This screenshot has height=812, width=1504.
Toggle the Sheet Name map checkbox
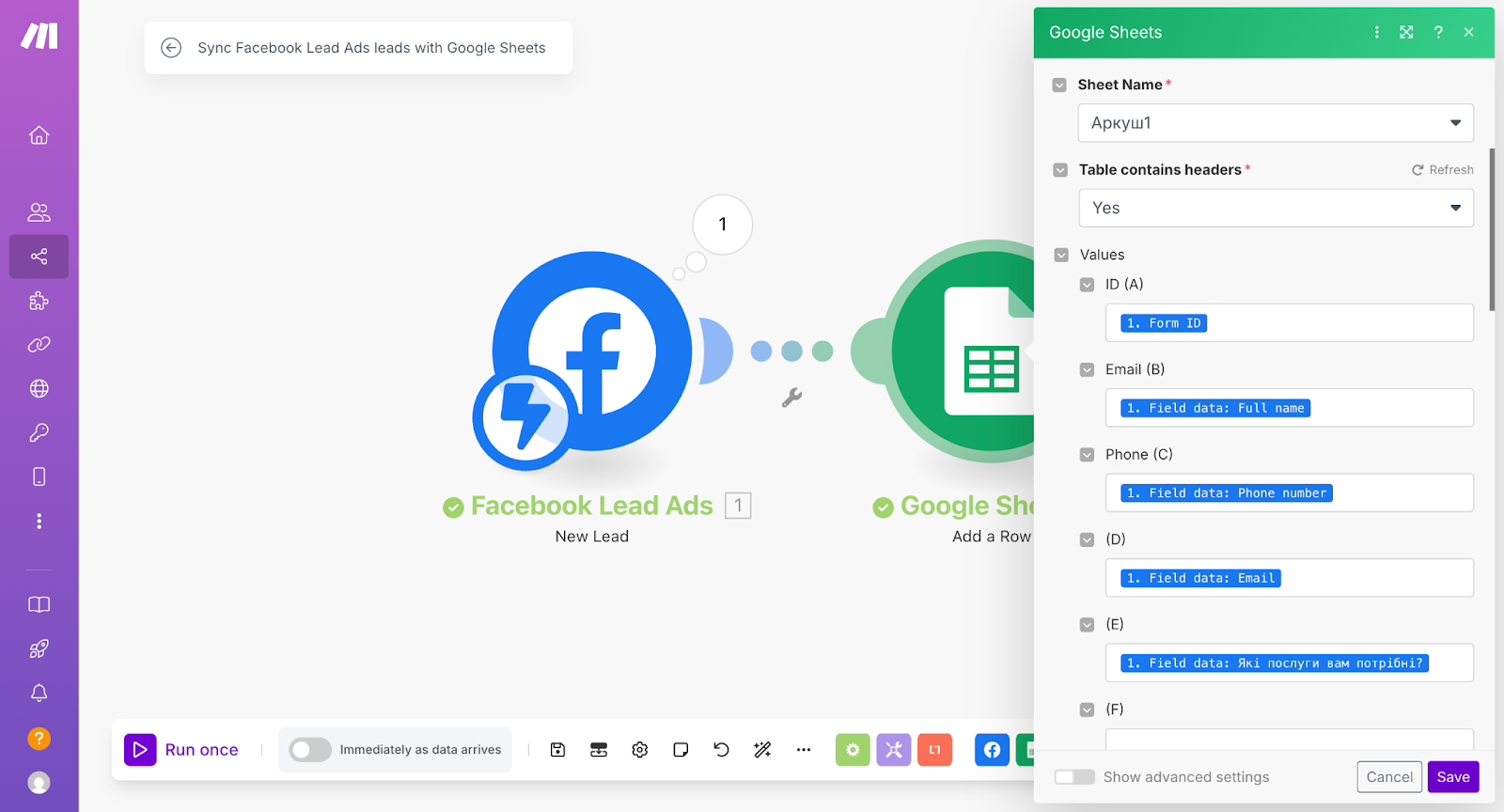[1059, 85]
